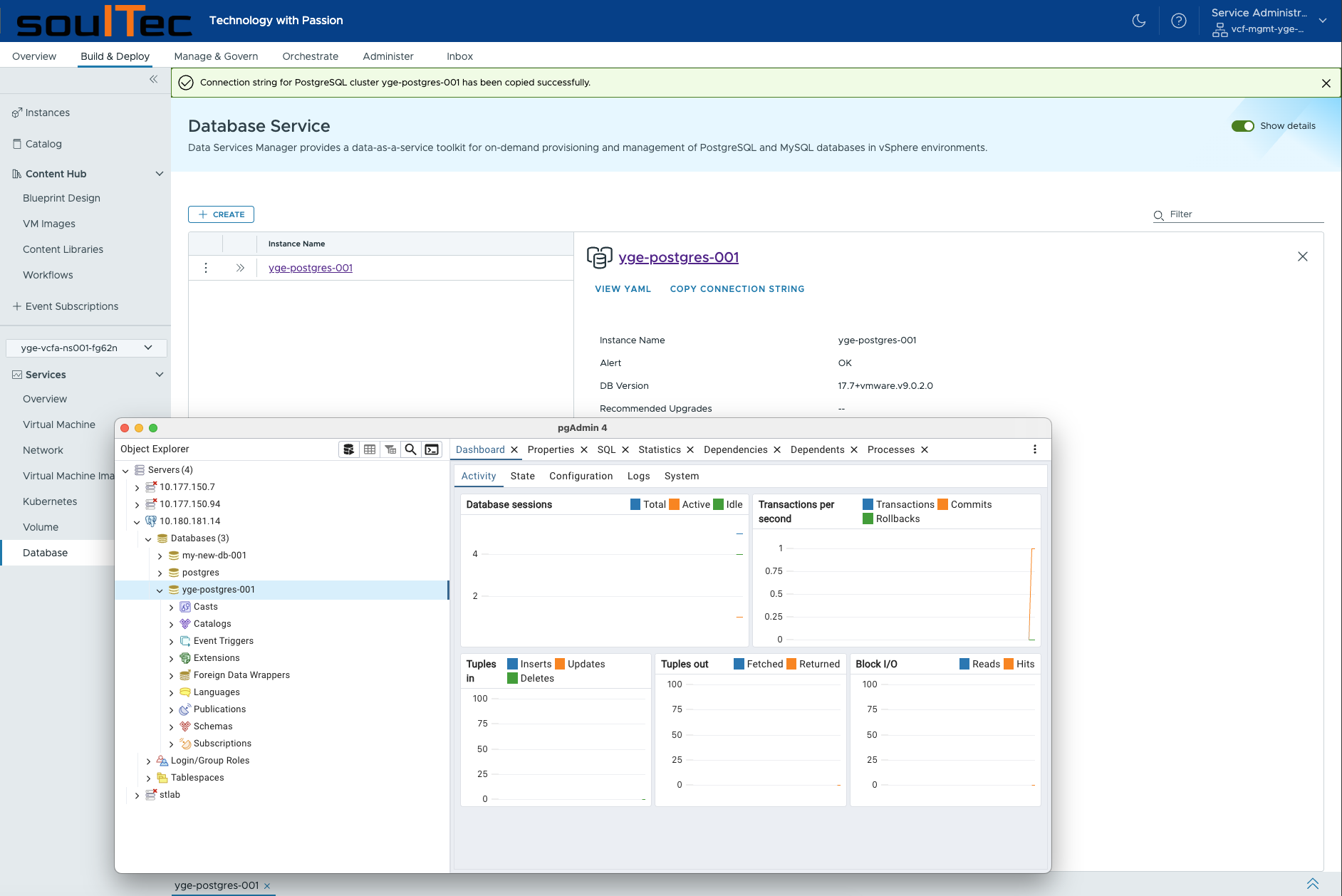
Task: Open the help question mark icon
Action: coord(1179,21)
